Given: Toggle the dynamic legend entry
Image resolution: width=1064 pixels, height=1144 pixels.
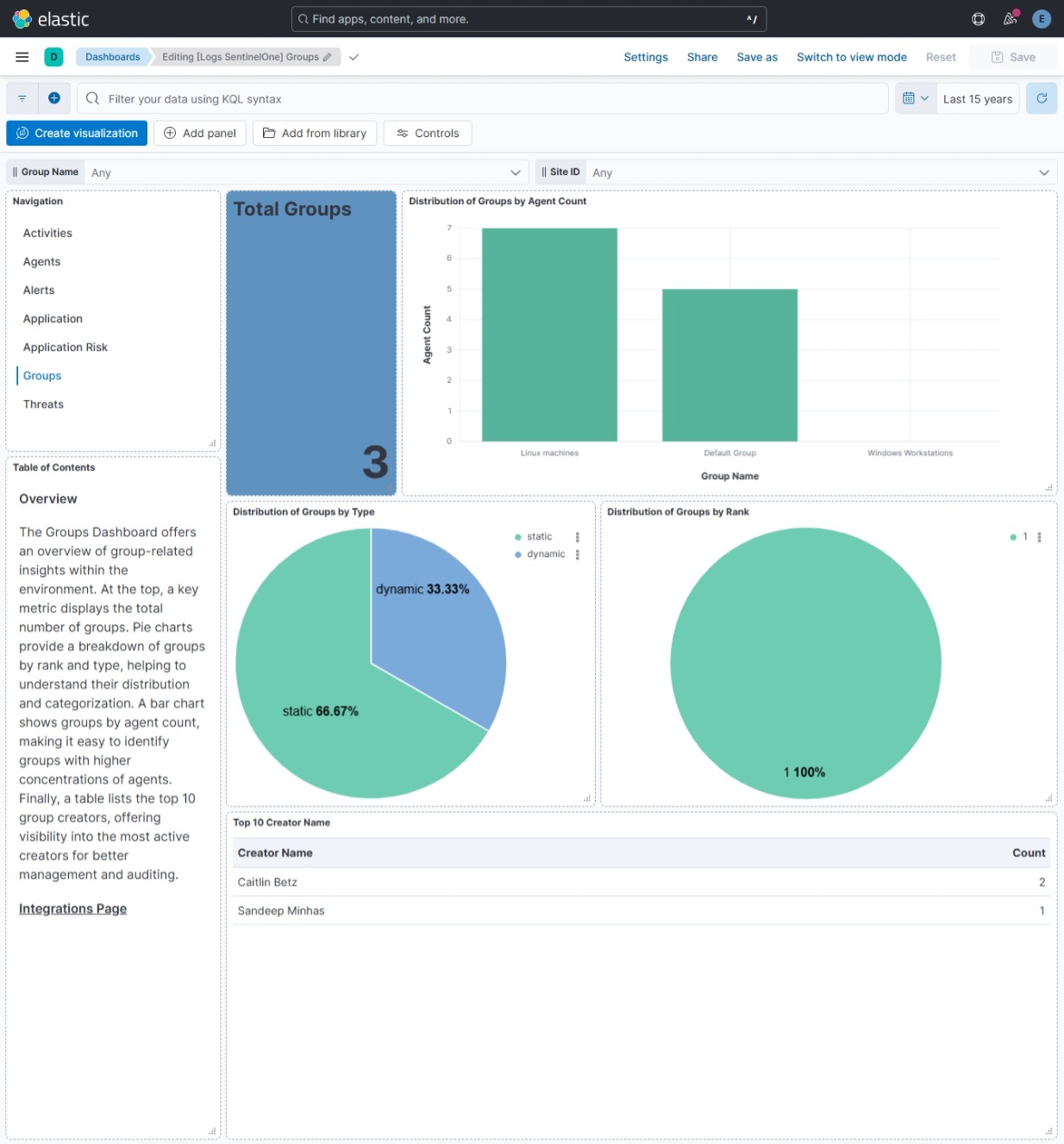Looking at the screenshot, I should (x=544, y=553).
